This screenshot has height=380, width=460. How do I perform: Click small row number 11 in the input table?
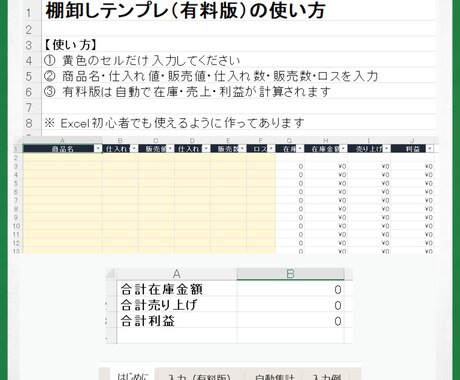[x=16, y=235]
